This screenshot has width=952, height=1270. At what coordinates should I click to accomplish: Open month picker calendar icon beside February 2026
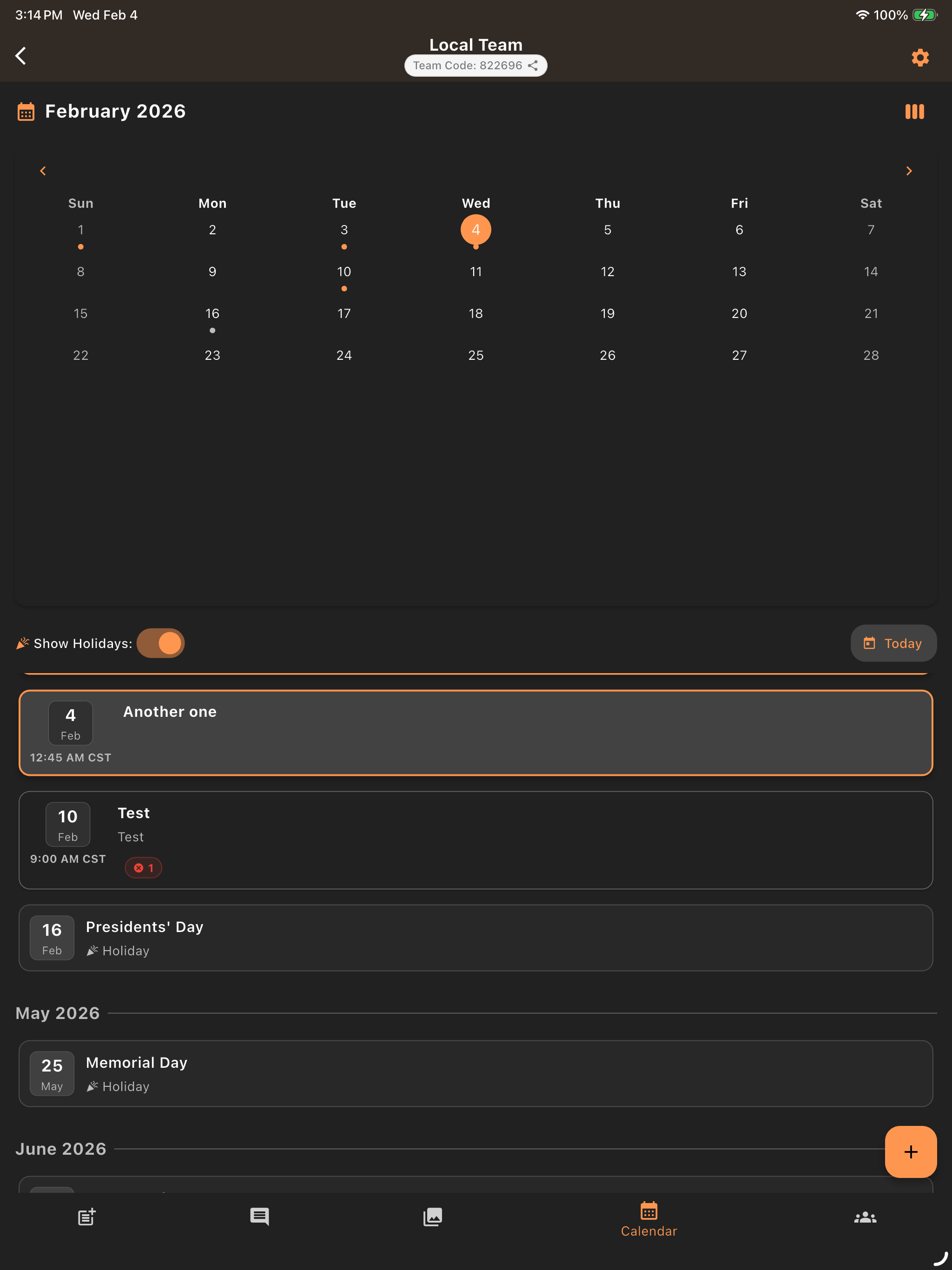click(26, 112)
